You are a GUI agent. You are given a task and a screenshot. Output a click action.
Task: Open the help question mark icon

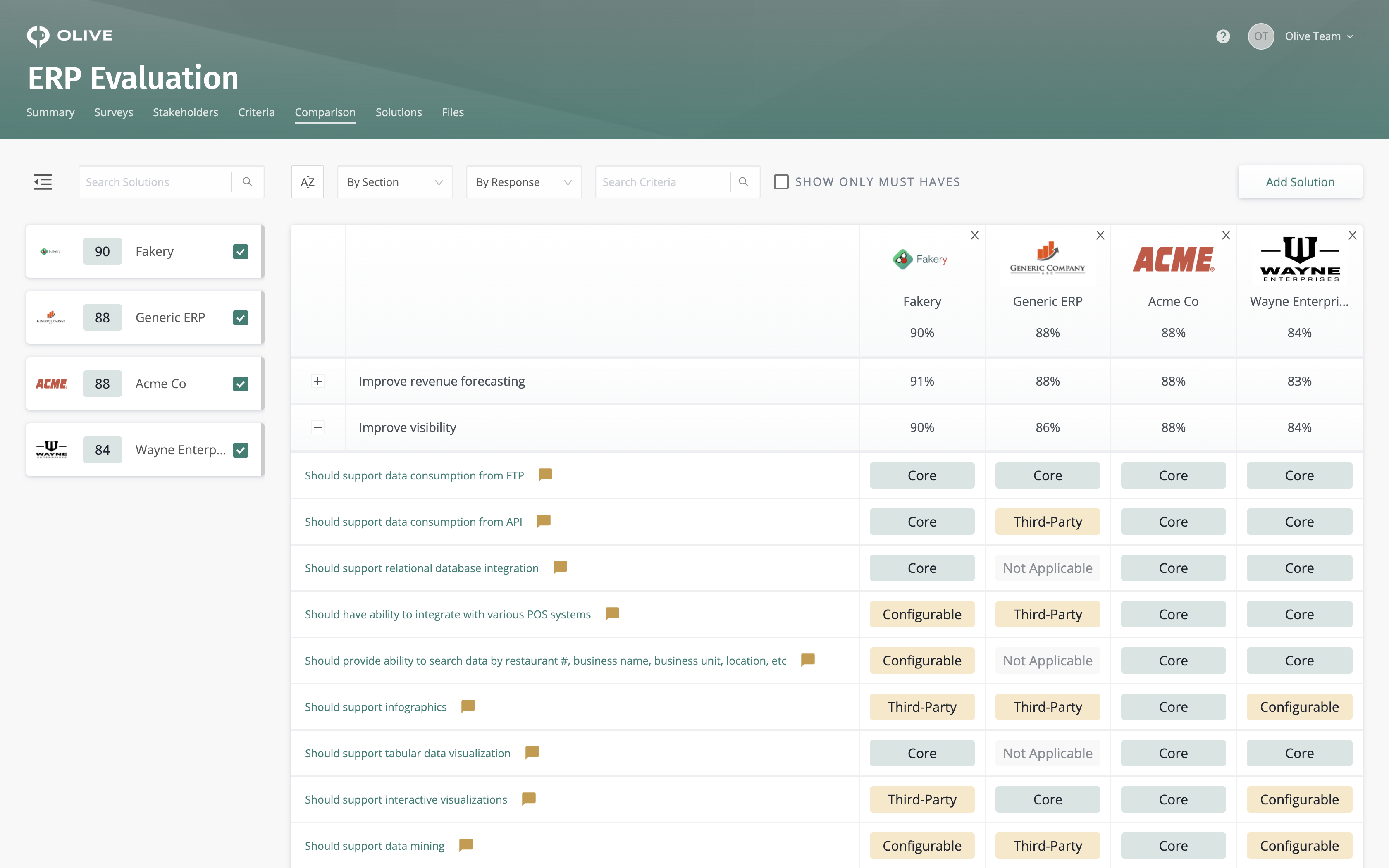(x=1224, y=36)
